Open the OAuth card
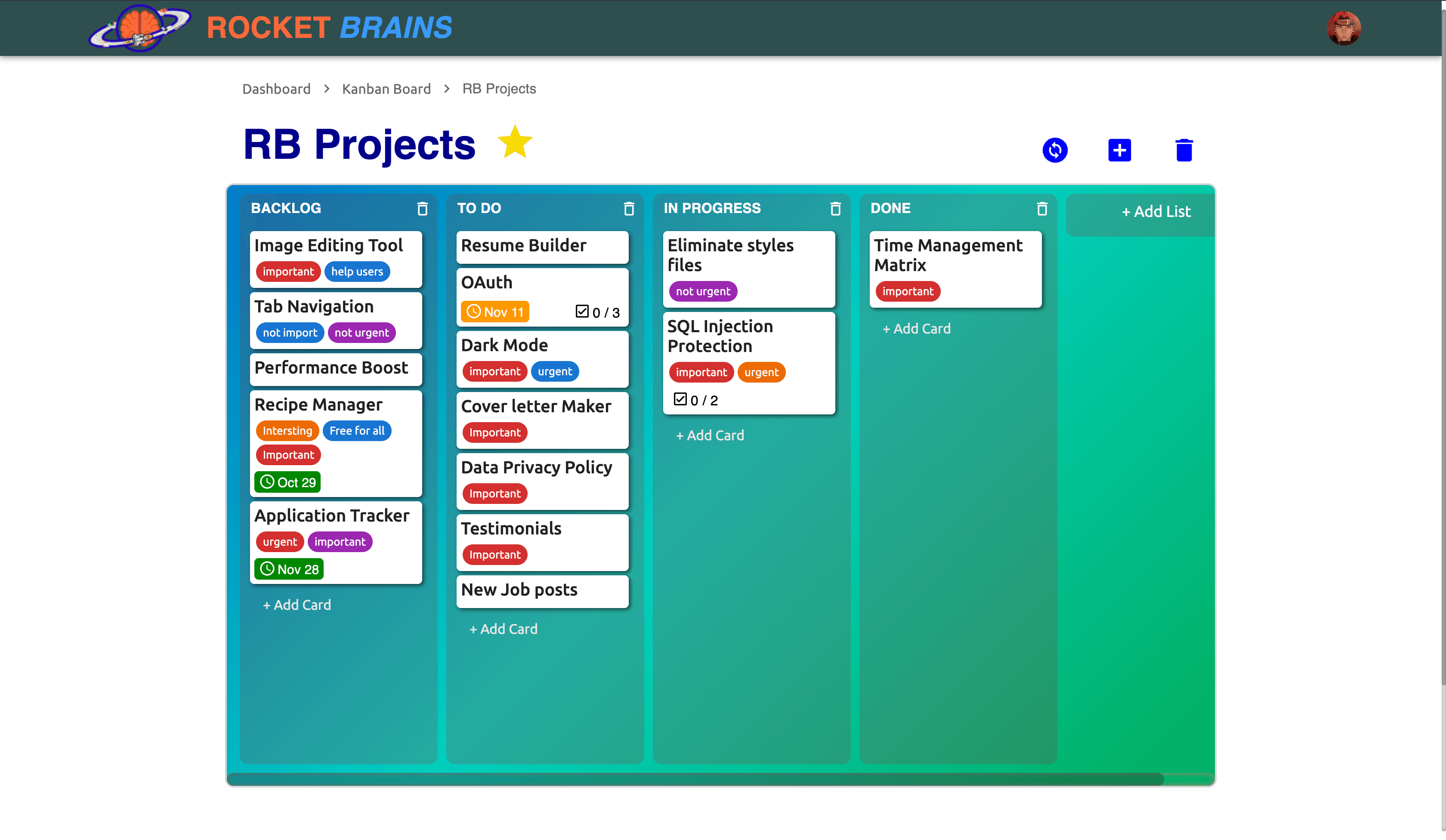Viewport: 1446px width, 840px height. point(542,296)
